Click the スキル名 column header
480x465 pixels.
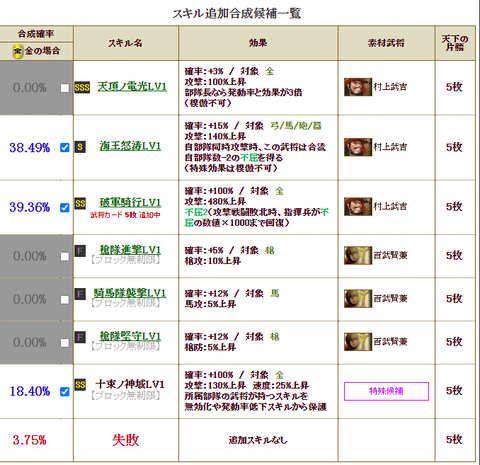coord(125,43)
